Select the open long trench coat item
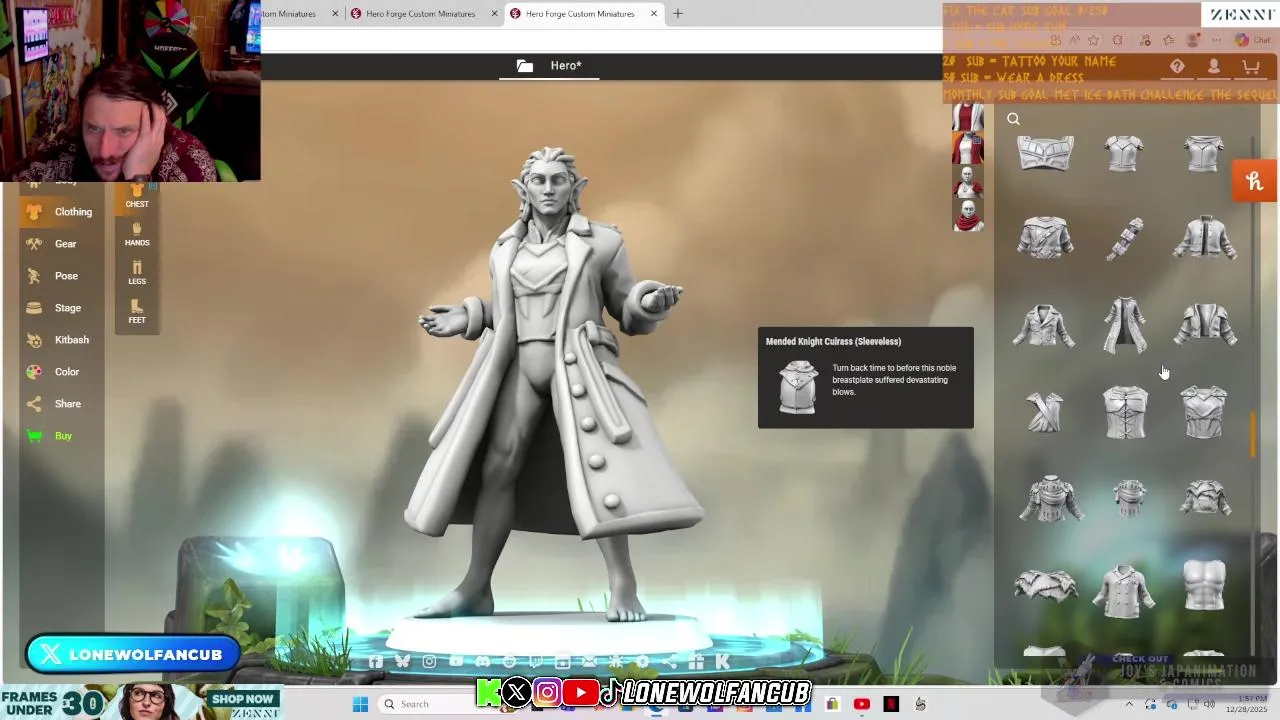 [1125, 325]
